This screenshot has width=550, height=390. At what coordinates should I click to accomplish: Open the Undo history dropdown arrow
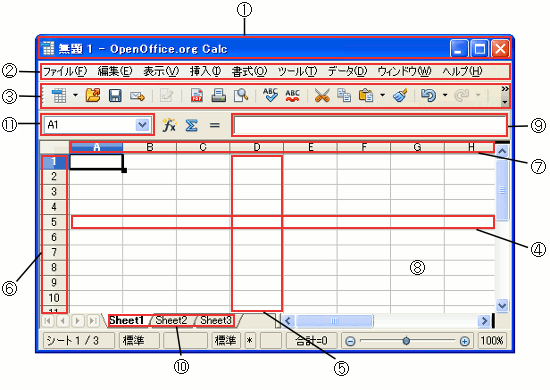[445, 95]
